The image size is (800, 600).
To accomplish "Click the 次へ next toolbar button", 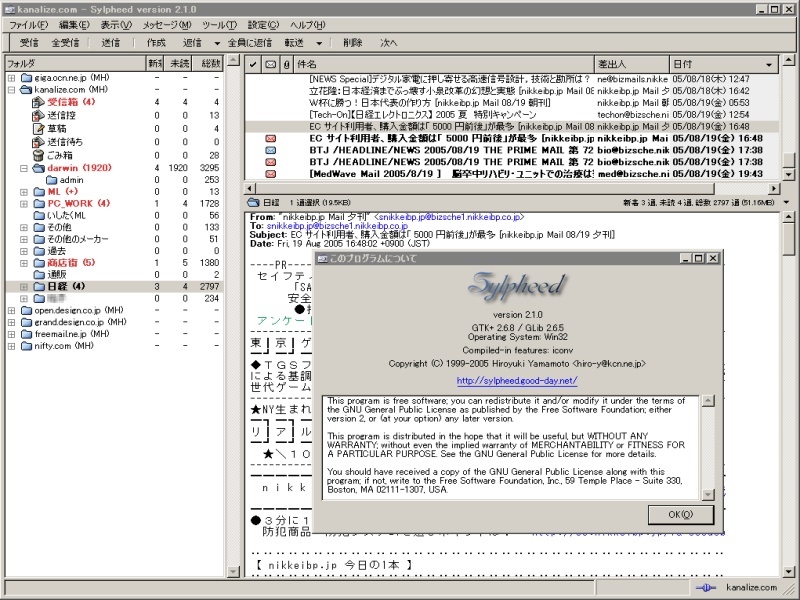I will [x=388, y=43].
